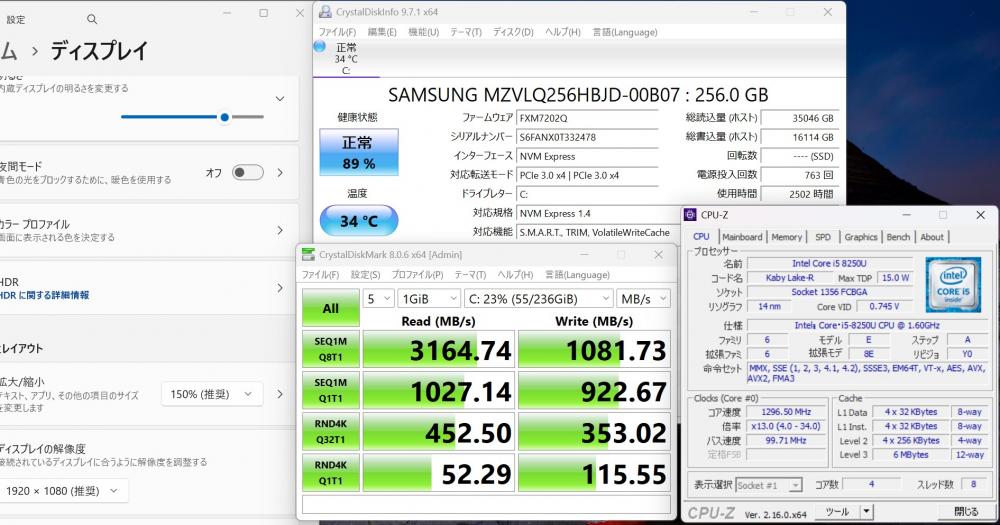Expand the brightness section chevron
The width and height of the screenshot is (1000, 525).
[279, 99]
